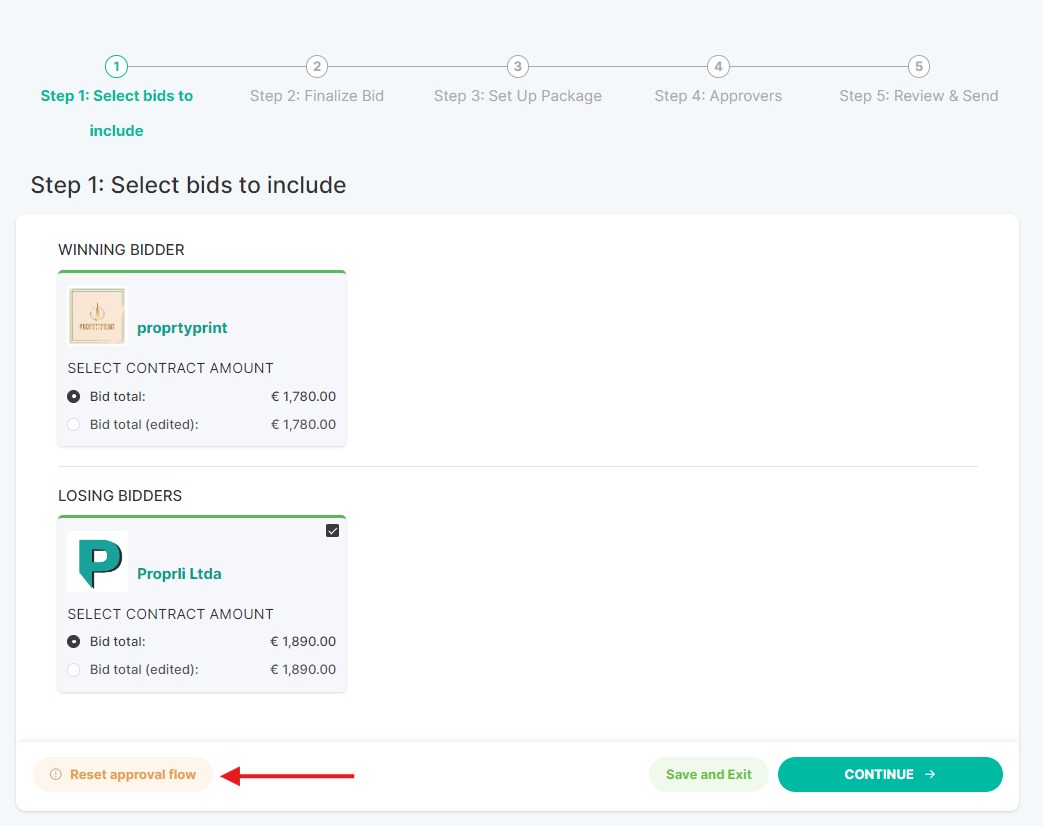This screenshot has height=826, width=1043.
Task: Click the step 3 circle indicator
Action: click(518, 67)
